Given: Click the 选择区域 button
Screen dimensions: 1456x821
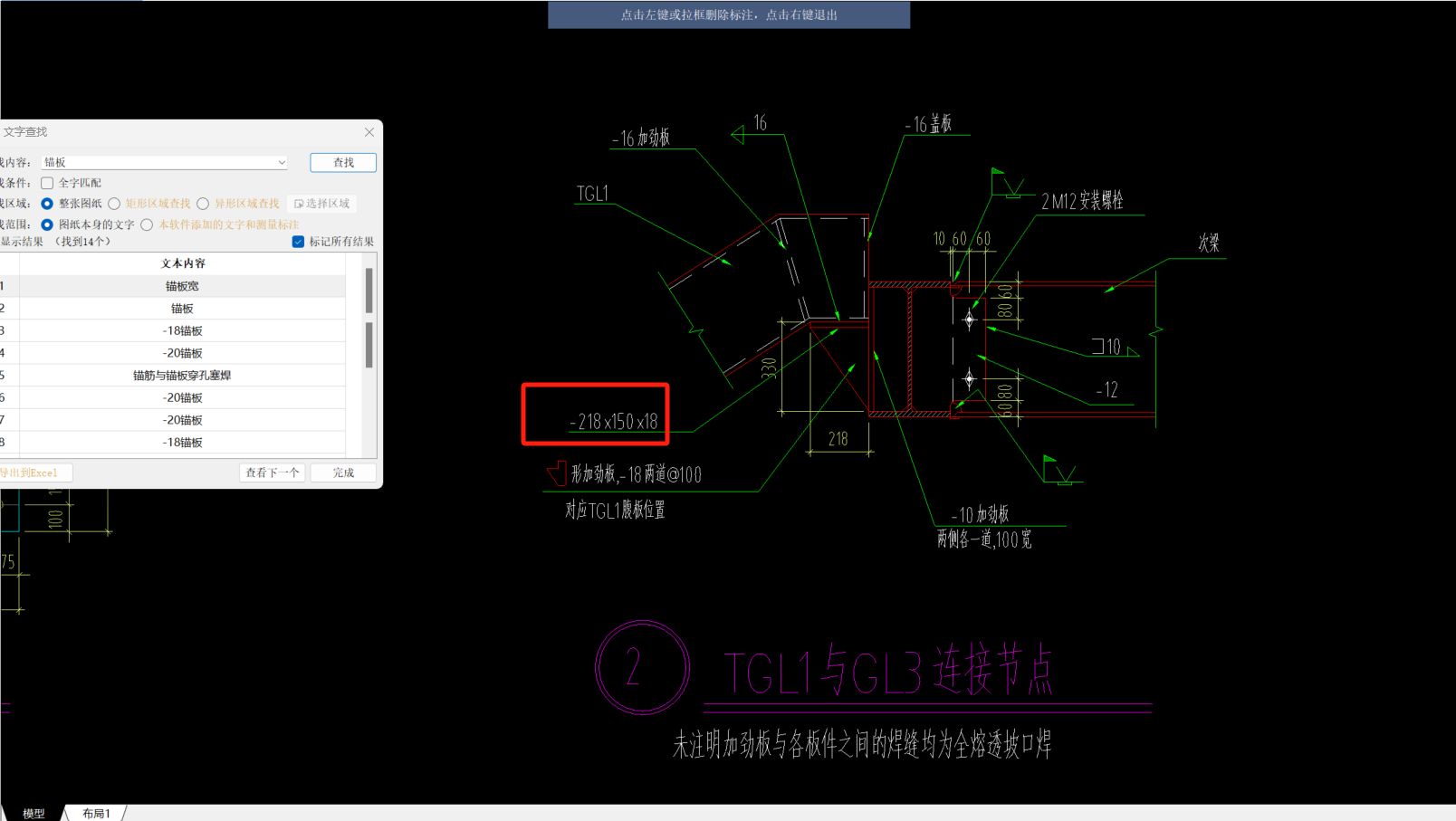Looking at the screenshot, I should point(322,204).
